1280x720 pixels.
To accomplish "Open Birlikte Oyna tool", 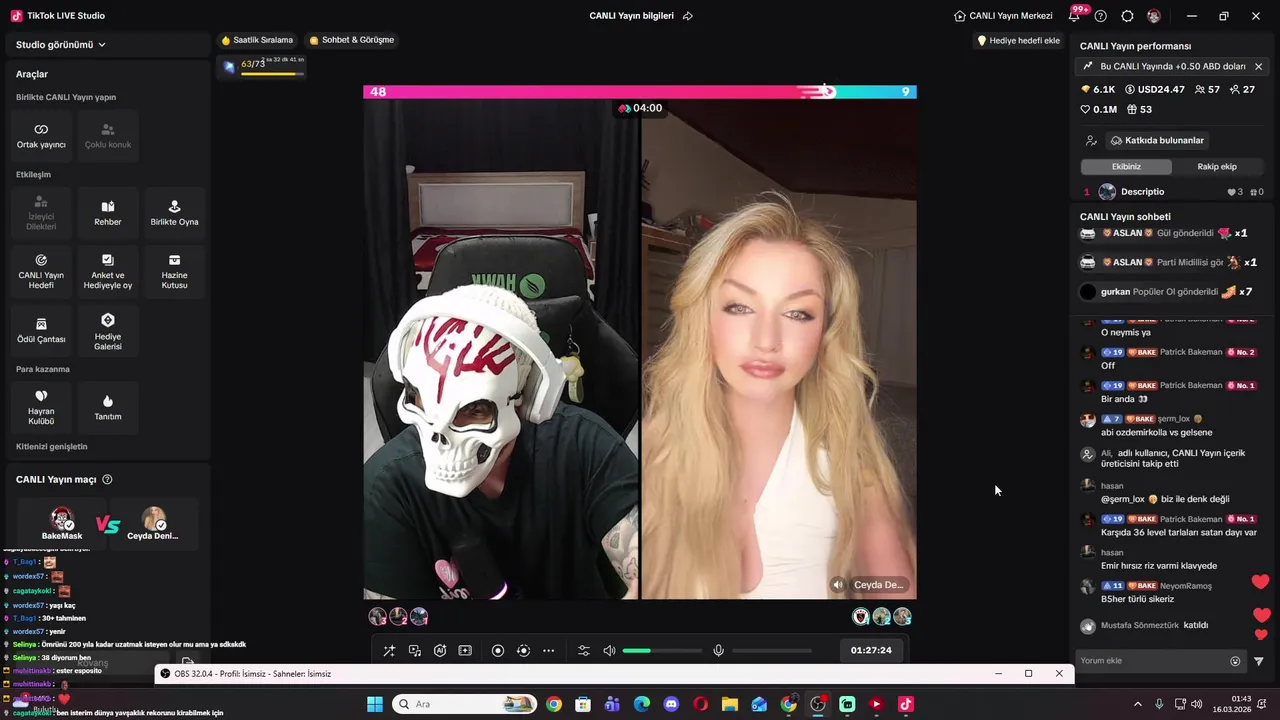I will pos(174,213).
